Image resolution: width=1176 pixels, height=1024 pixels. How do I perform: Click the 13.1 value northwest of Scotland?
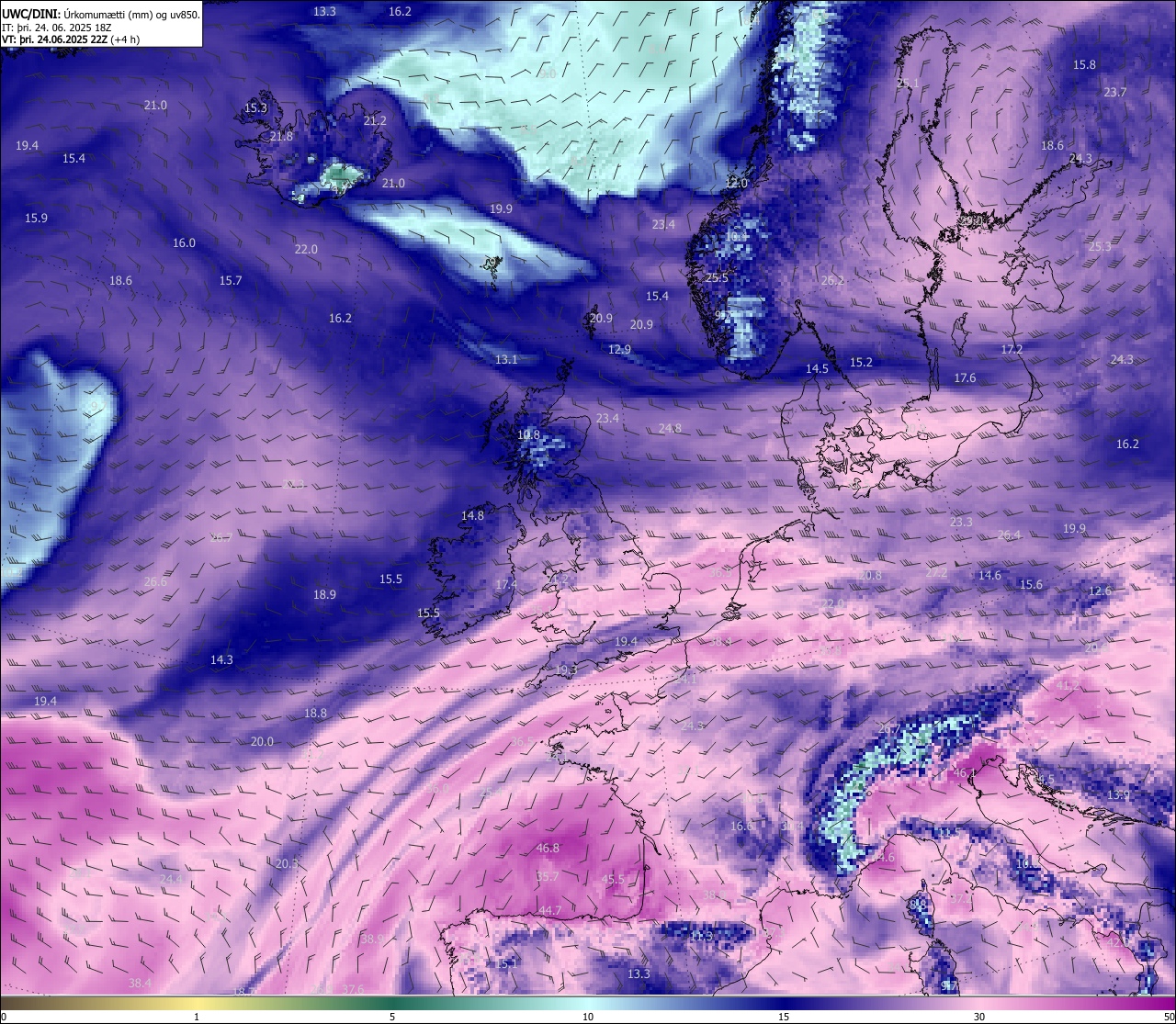pos(506,360)
